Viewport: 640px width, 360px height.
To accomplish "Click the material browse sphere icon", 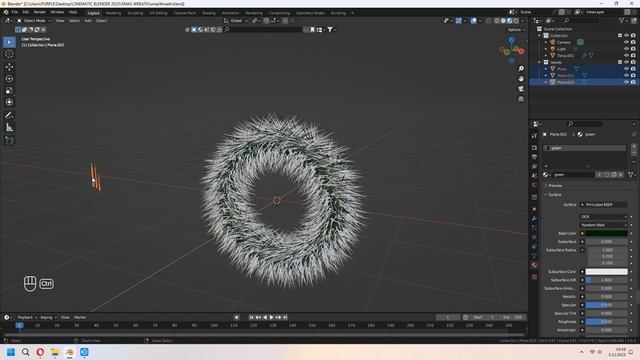I will click(x=546, y=175).
